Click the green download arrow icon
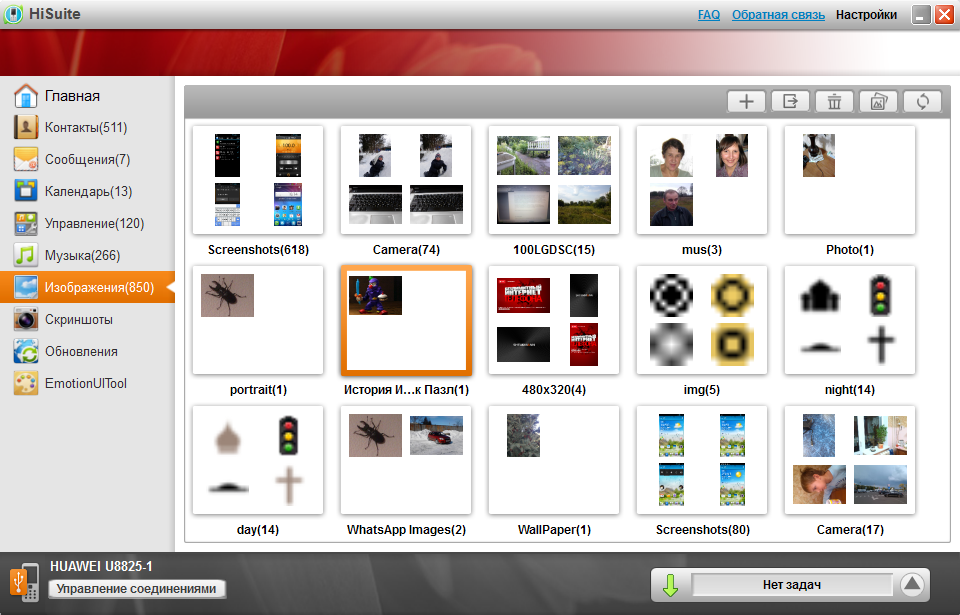This screenshot has height=615, width=960. coord(671,585)
